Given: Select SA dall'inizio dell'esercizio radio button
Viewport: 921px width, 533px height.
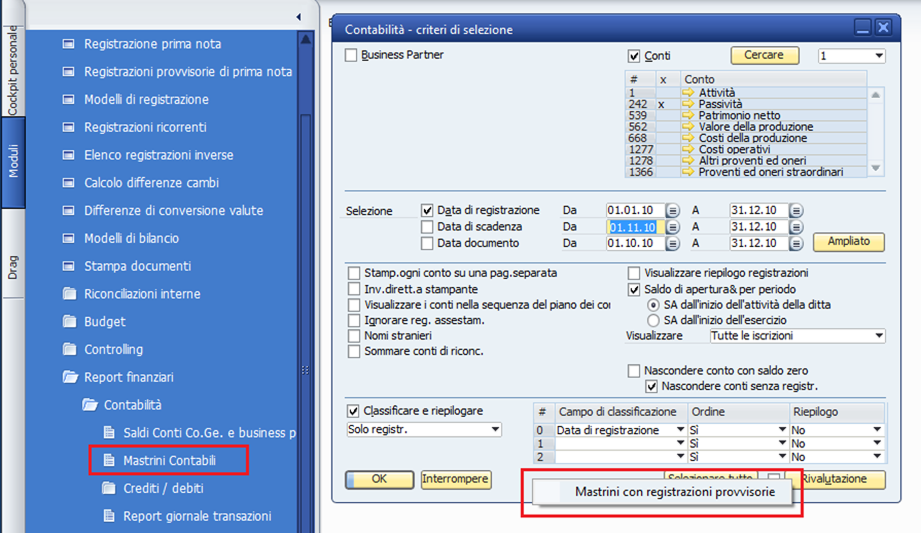Looking at the screenshot, I should point(653,320).
